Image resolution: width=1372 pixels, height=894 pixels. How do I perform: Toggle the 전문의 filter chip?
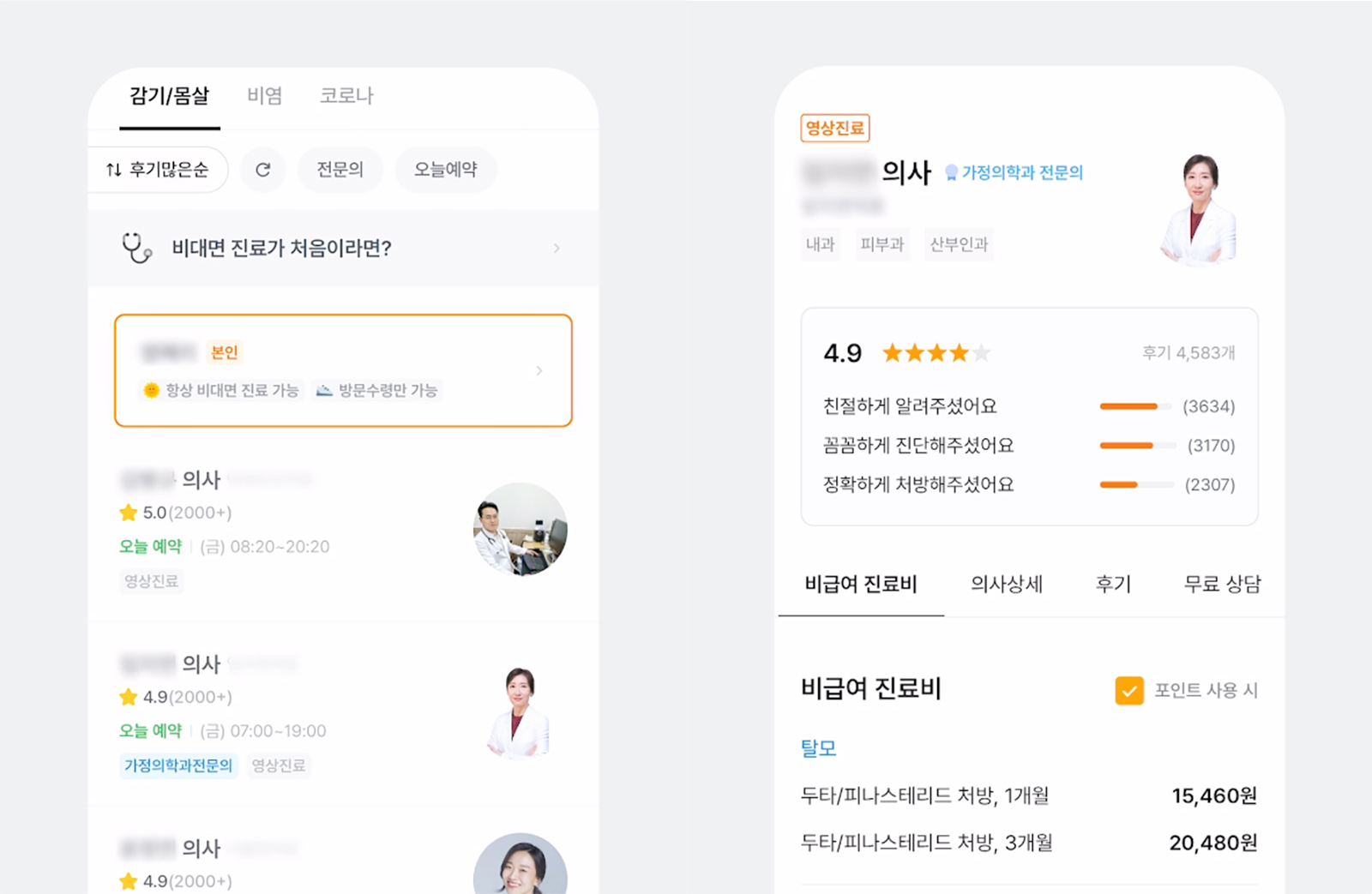pos(340,170)
